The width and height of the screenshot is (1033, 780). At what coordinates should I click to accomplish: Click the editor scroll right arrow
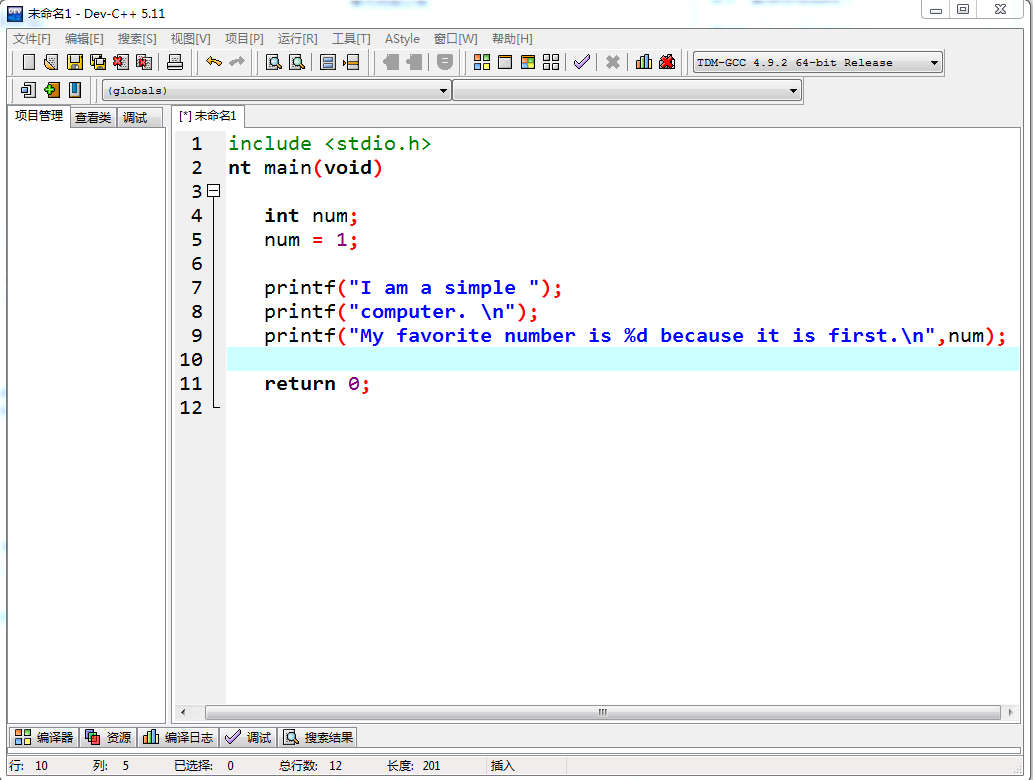(x=1011, y=712)
